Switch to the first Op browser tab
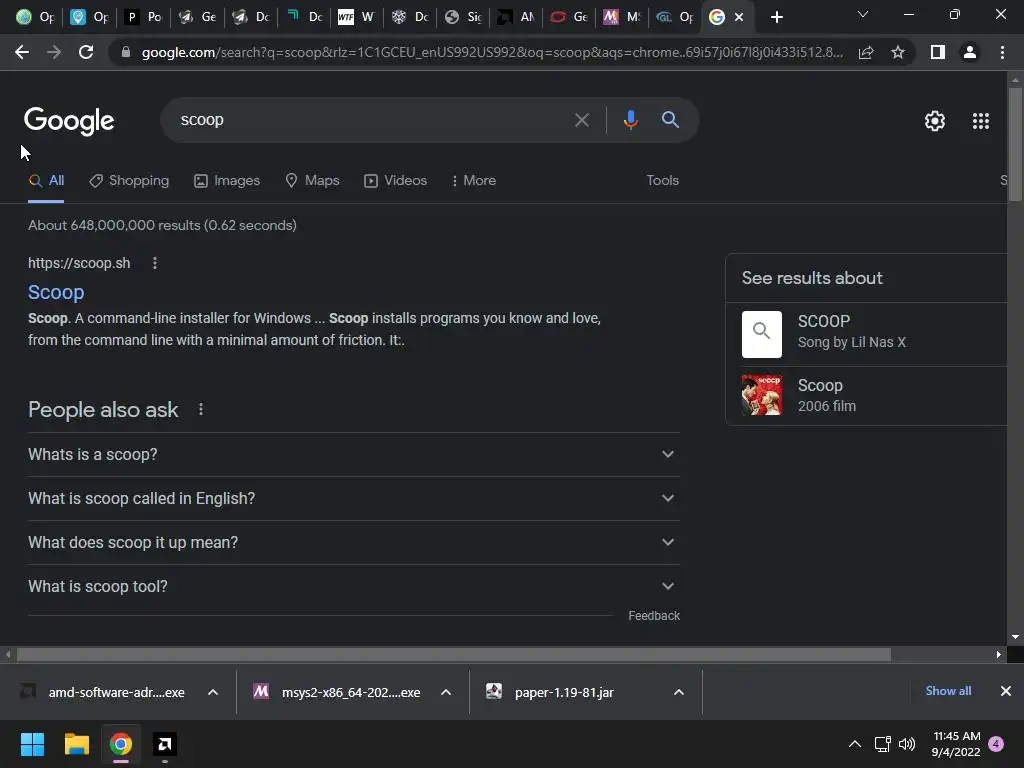 point(35,17)
